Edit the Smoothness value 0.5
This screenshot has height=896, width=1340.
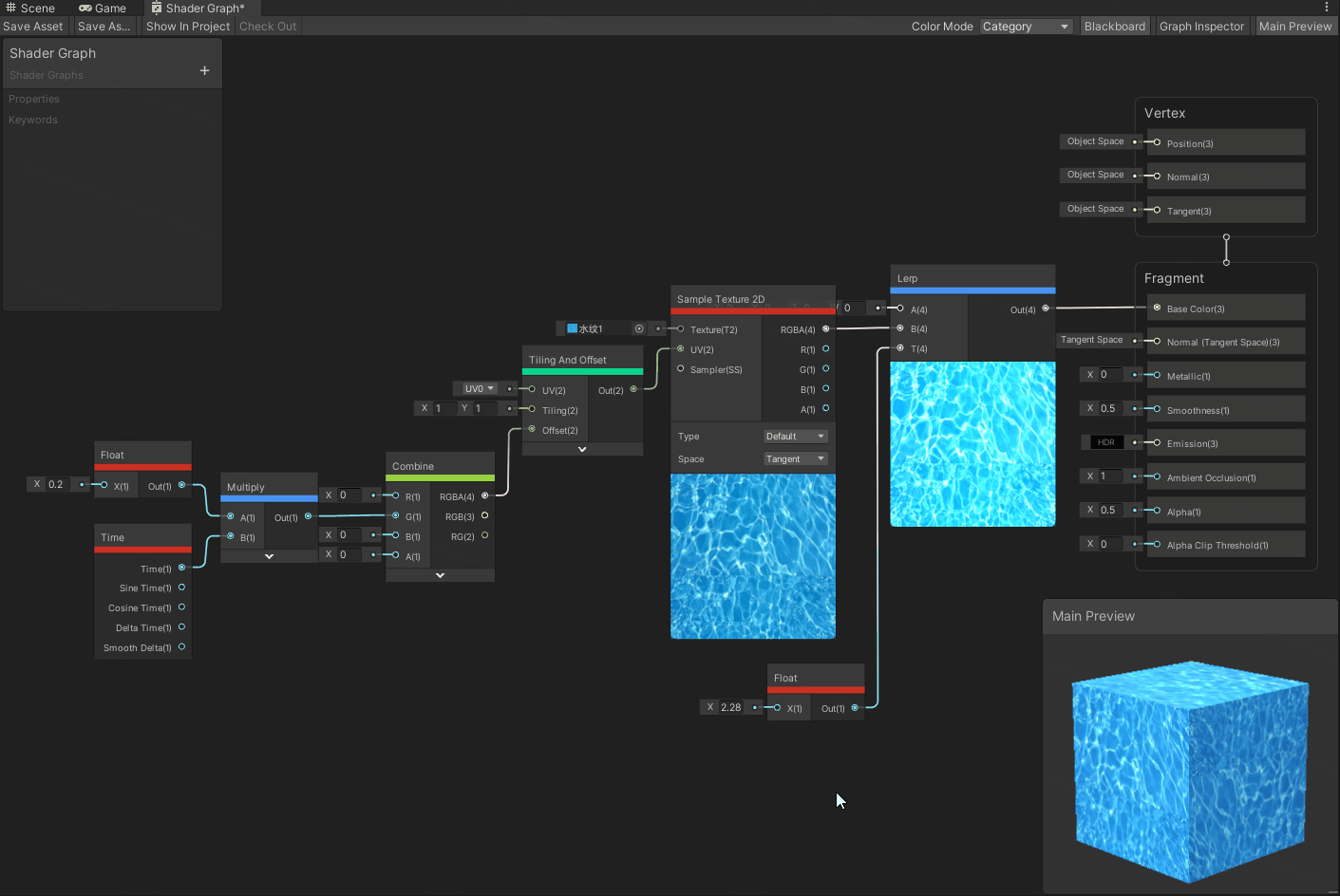point(1111,408)
